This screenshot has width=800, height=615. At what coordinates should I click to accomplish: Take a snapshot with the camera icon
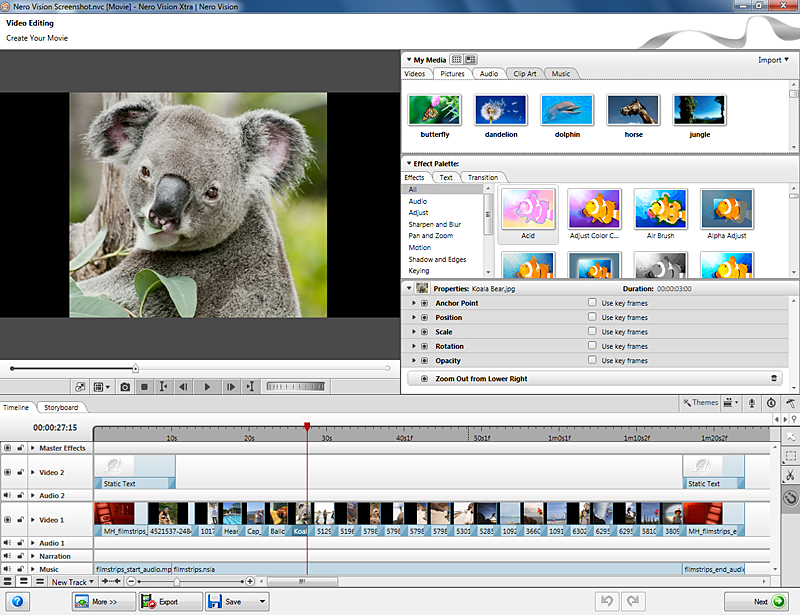click(x=125, y=386)
